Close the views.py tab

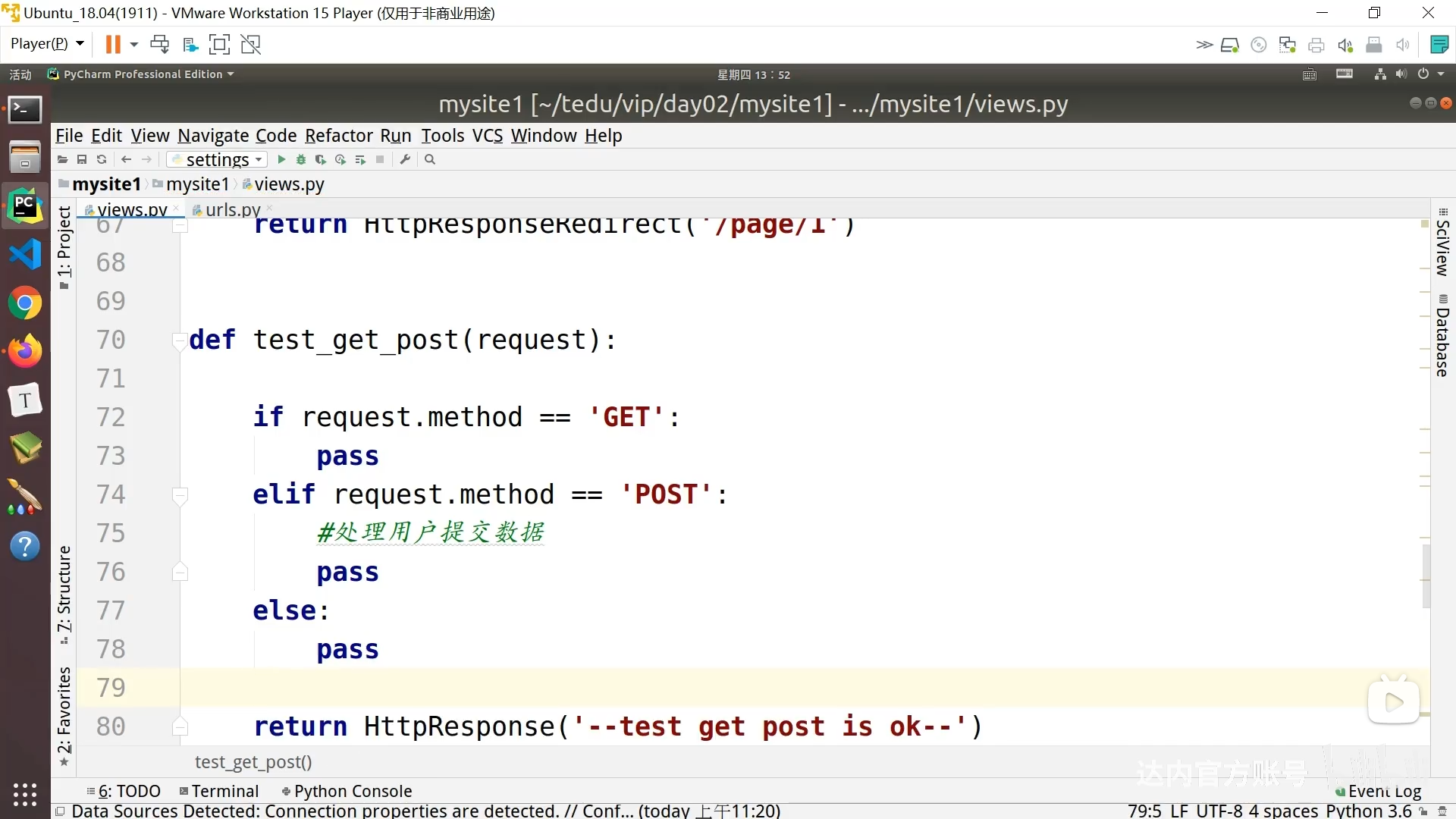(176, 208)
